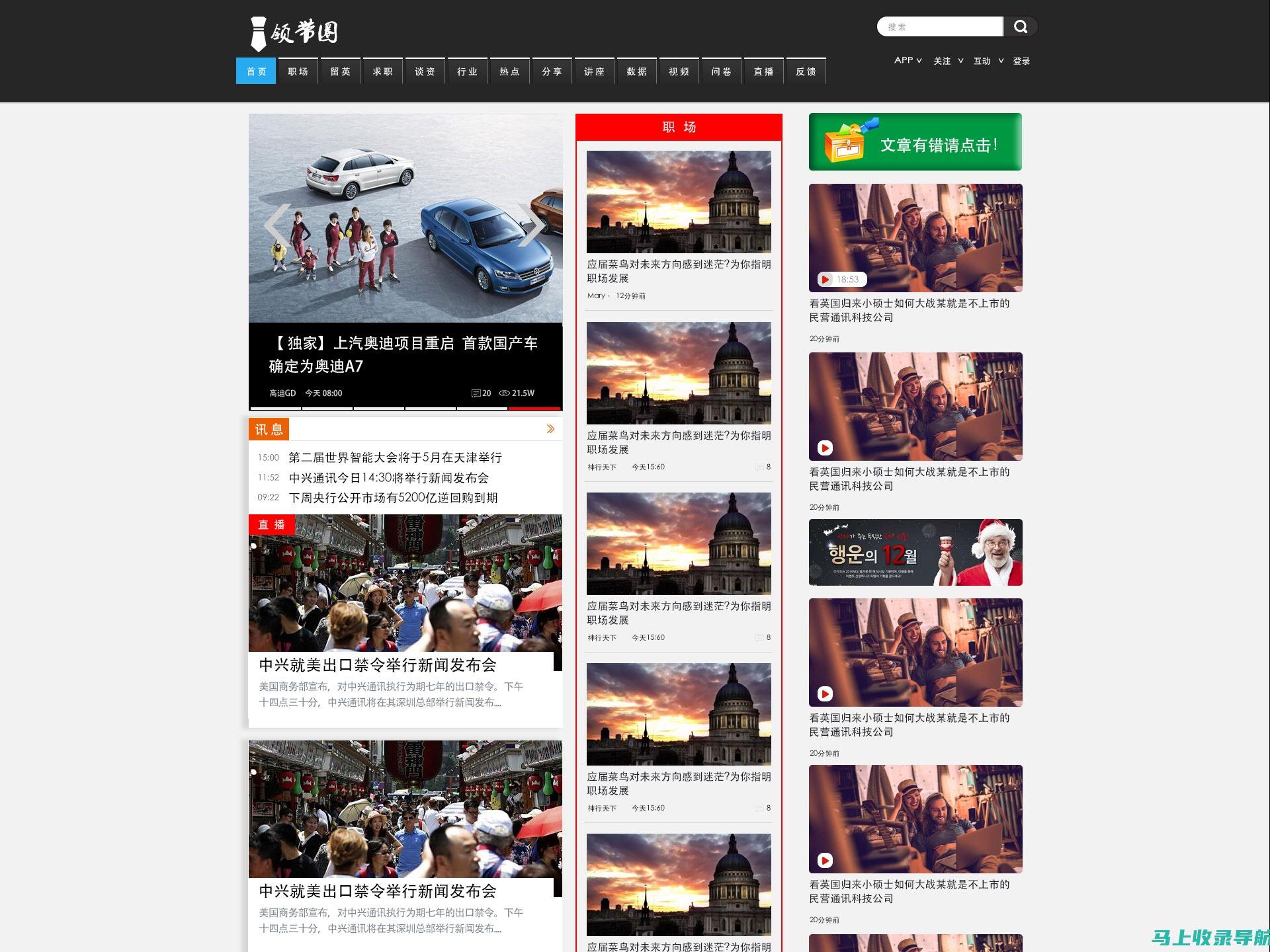Click author name Mary
1270x952 pixels.
tap(596, 296)
